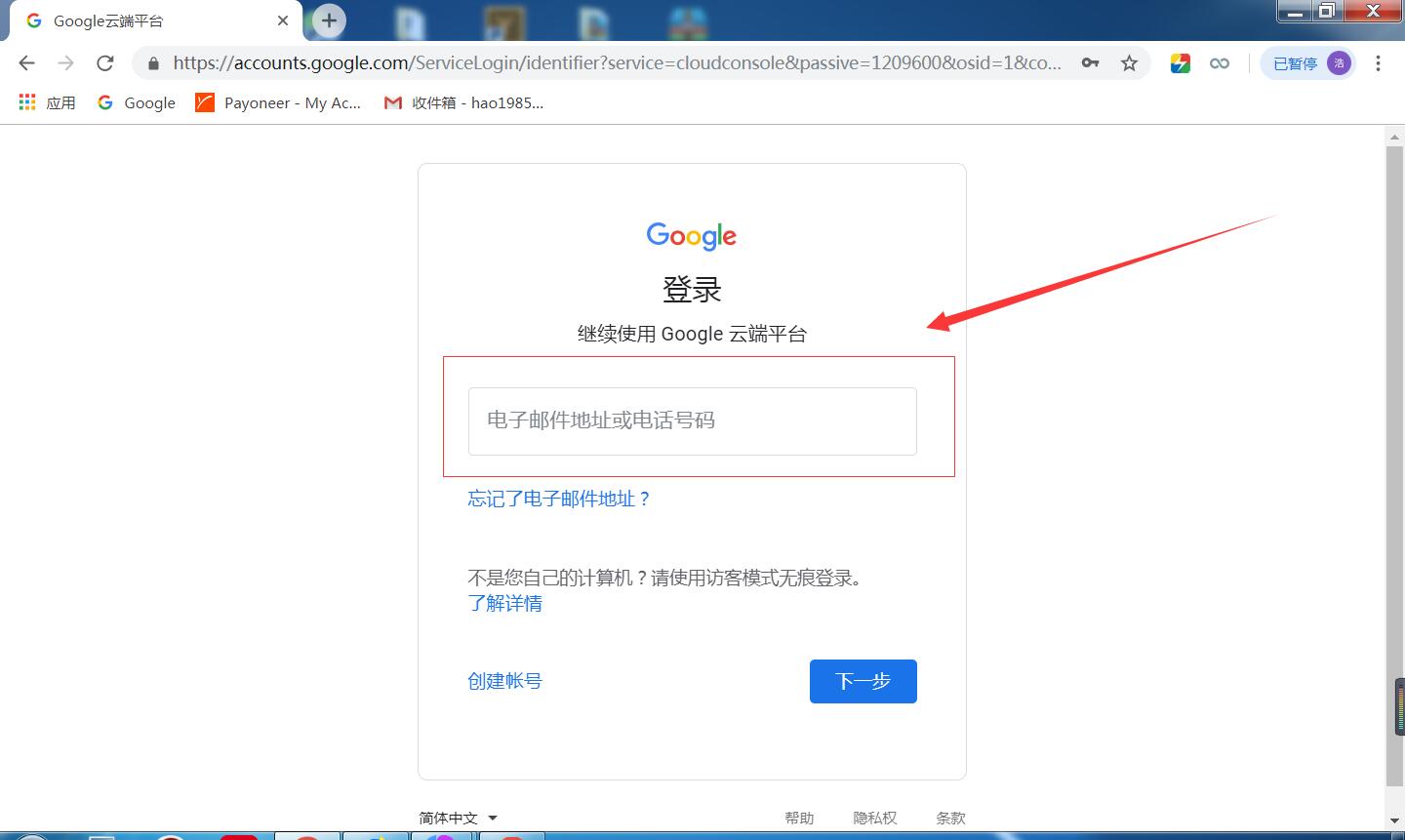Click the paused profile avatar button
Screen dimensions: 1405x840
click(x=1307, y=63)
